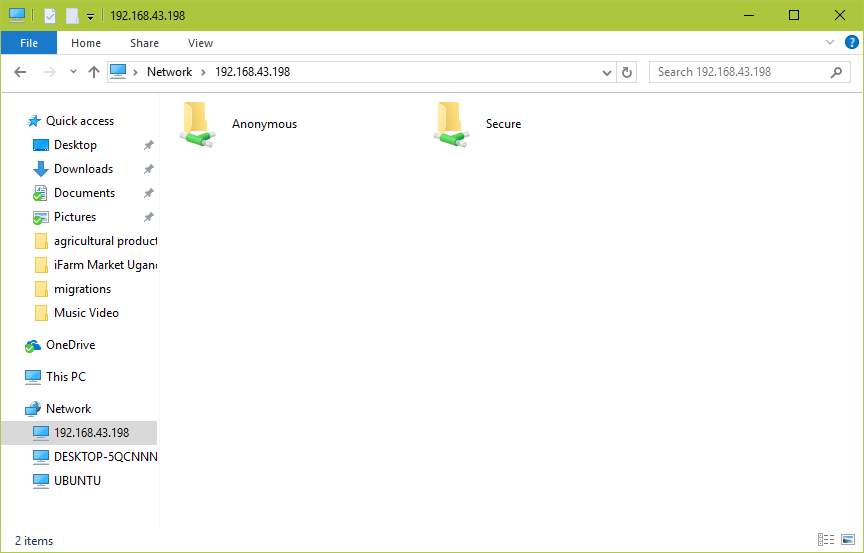Click the Search 192.168.43.198 field
The height and width of the screenshot is (553, 864).
[x=740, y=72]
